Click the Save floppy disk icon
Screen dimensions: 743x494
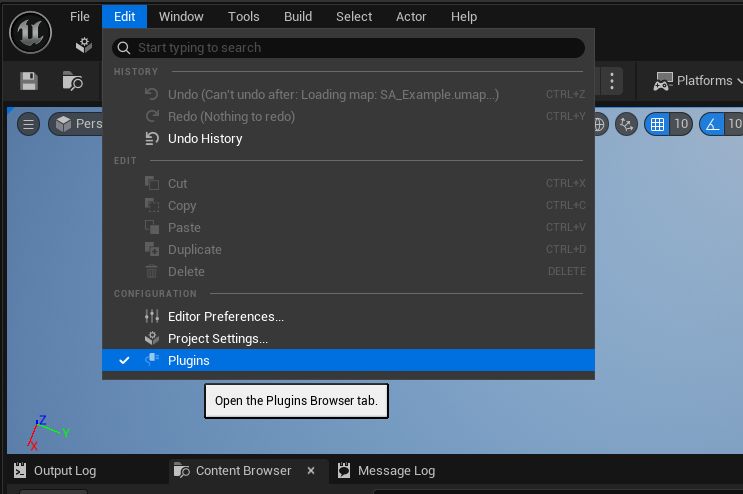click(x=29, y=81)
